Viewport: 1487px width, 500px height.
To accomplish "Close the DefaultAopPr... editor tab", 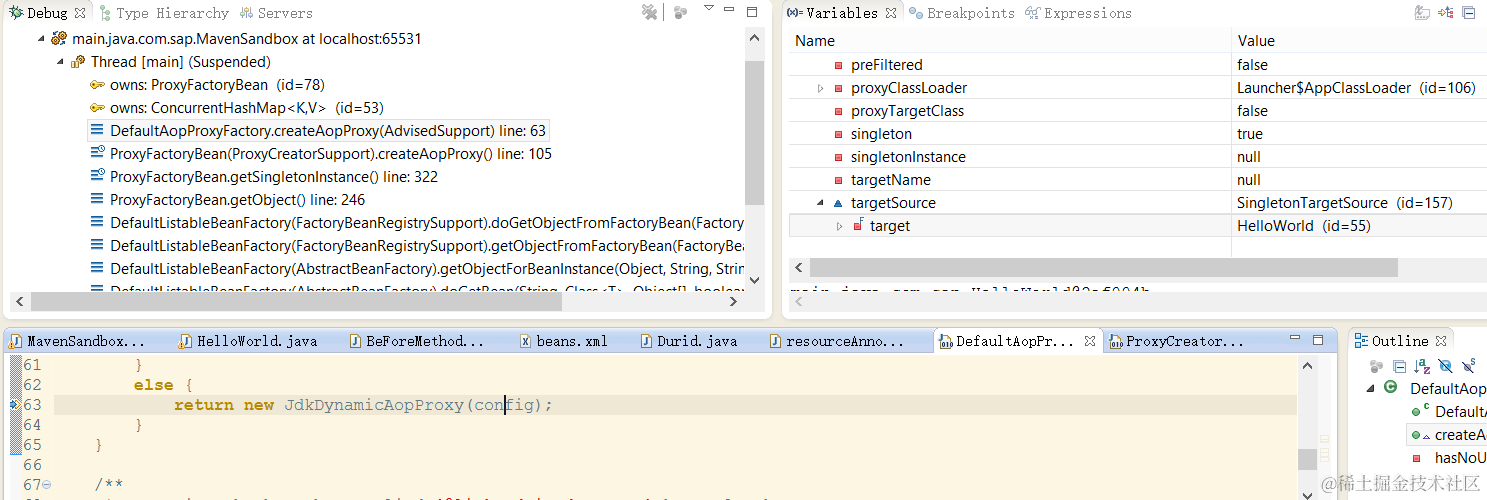I will [1090, 341].
